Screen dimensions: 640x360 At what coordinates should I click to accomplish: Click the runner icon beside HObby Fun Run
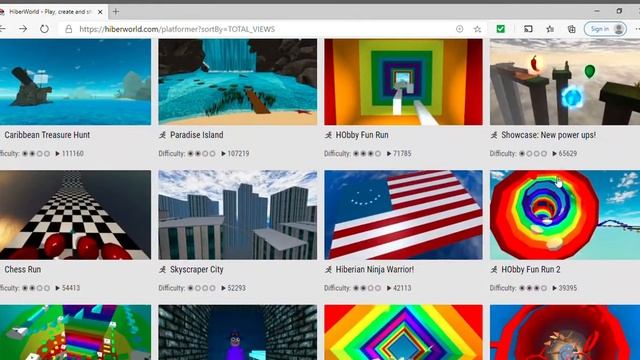tap(328, 135)
